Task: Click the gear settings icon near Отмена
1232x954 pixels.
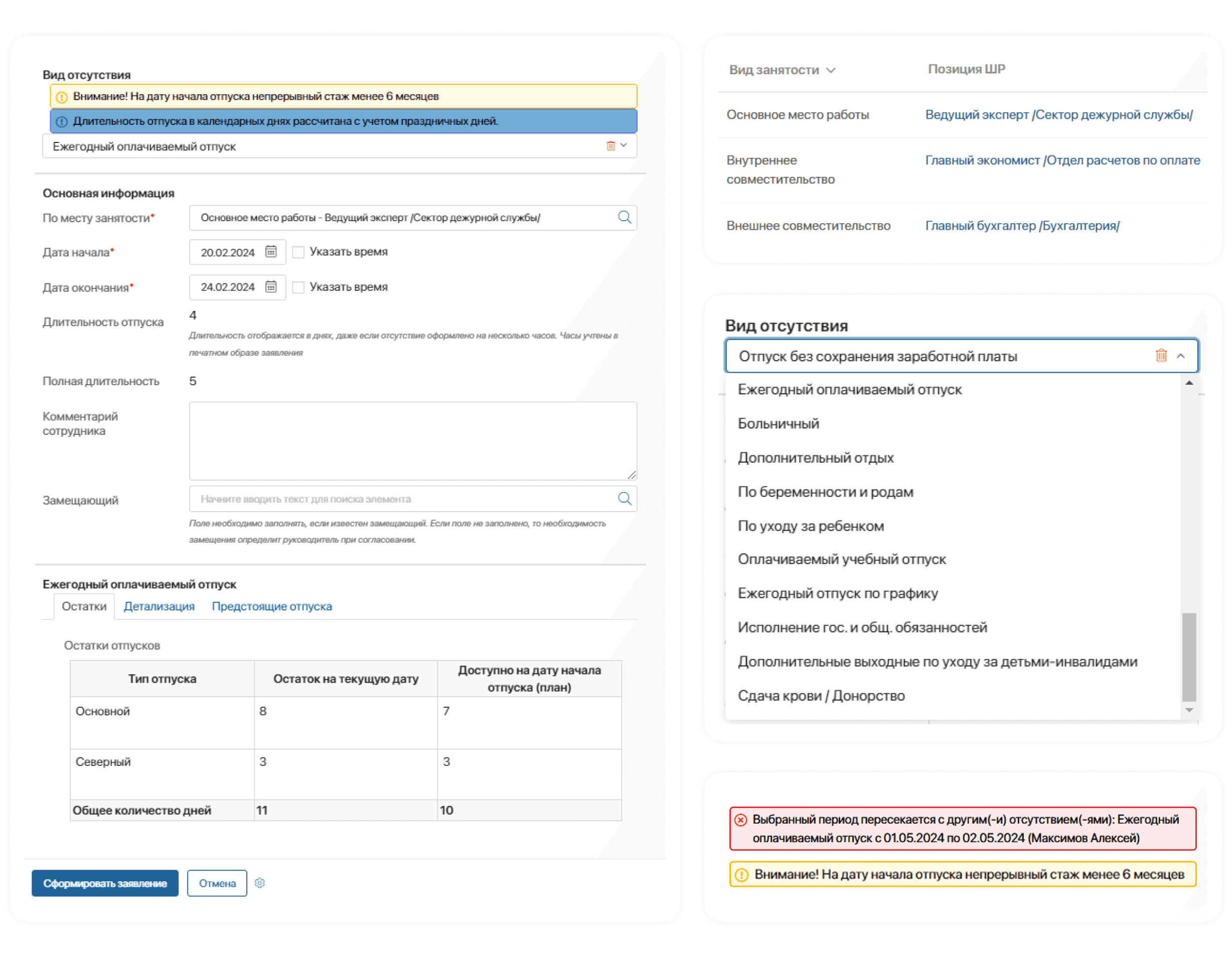Action: (x=259, y=883)
